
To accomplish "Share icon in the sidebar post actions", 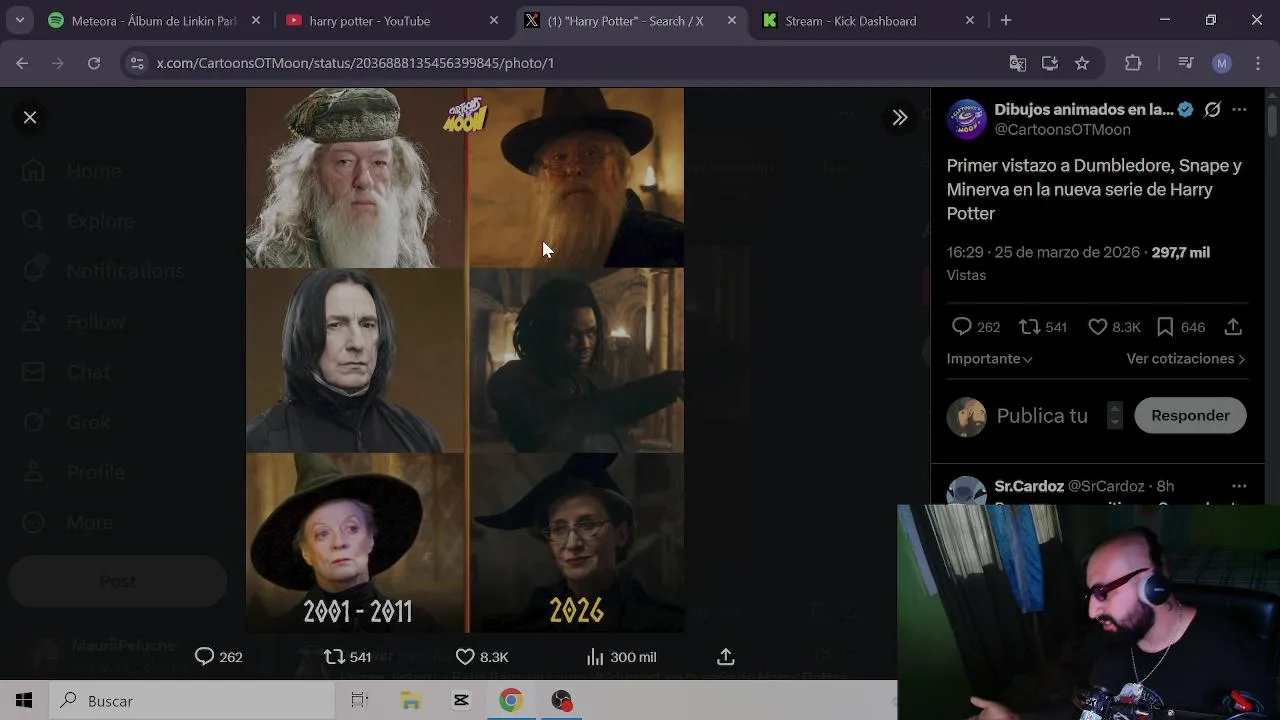I will click(x=1233, y=326).
